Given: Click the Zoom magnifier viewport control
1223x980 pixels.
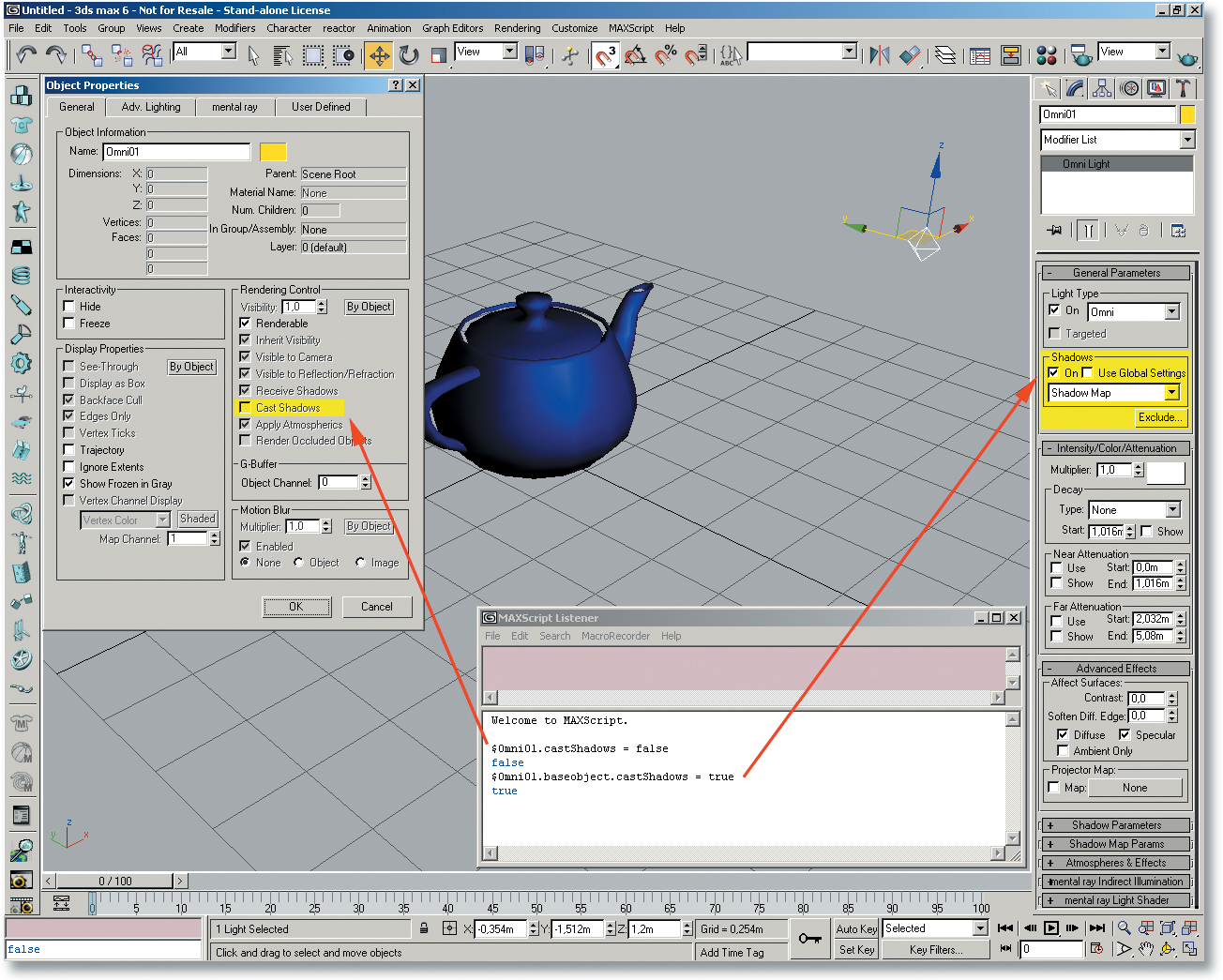Looking at the screenshot, I should coord(1124,928).
